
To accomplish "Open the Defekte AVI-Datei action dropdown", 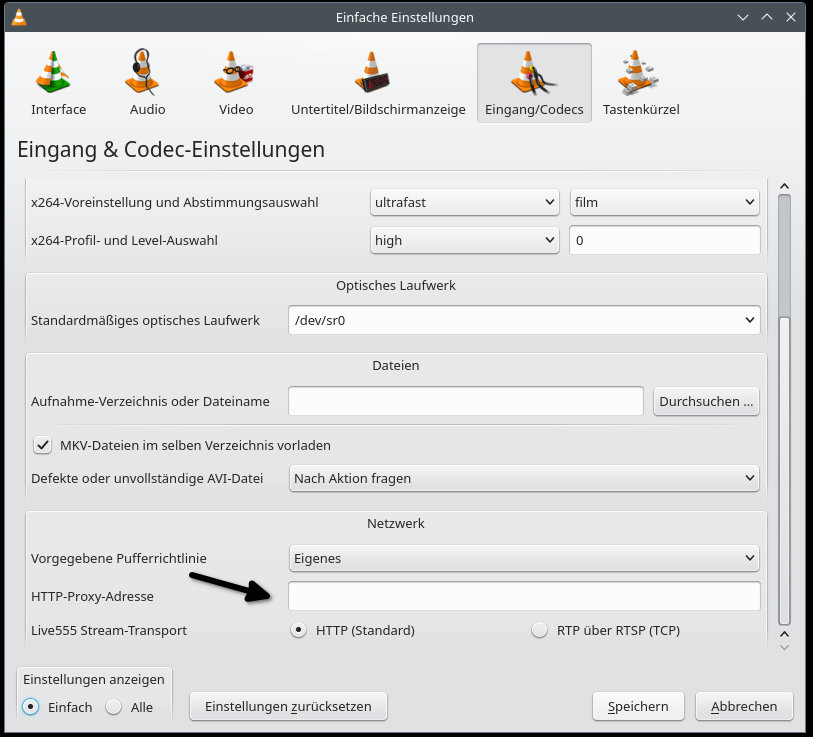I will coord(524,478).
